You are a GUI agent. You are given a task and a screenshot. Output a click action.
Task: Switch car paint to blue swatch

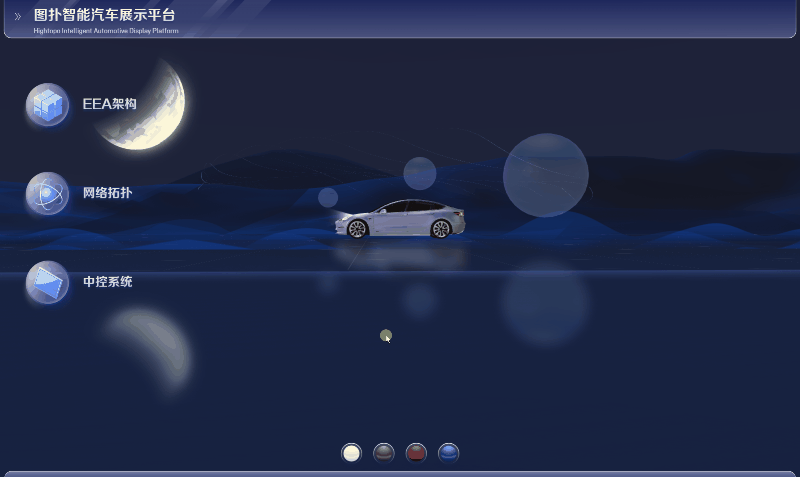click(449, 453)
